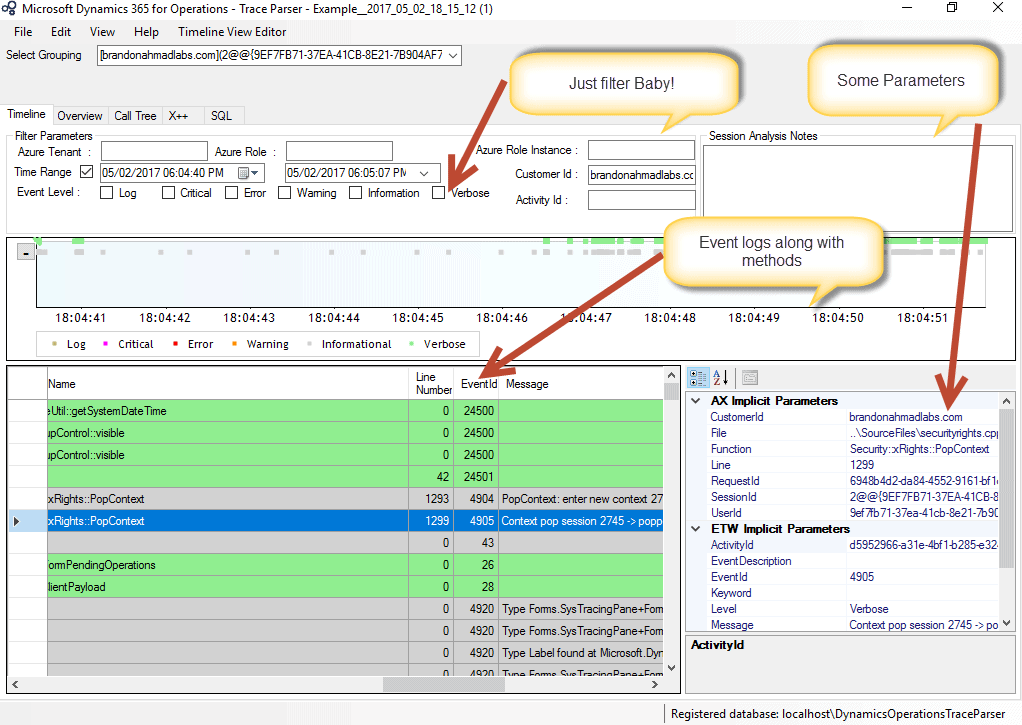The height and width of the screenshot is (725, 1022).
Task: Click the Message column header
Action: [x=581, y=384]
